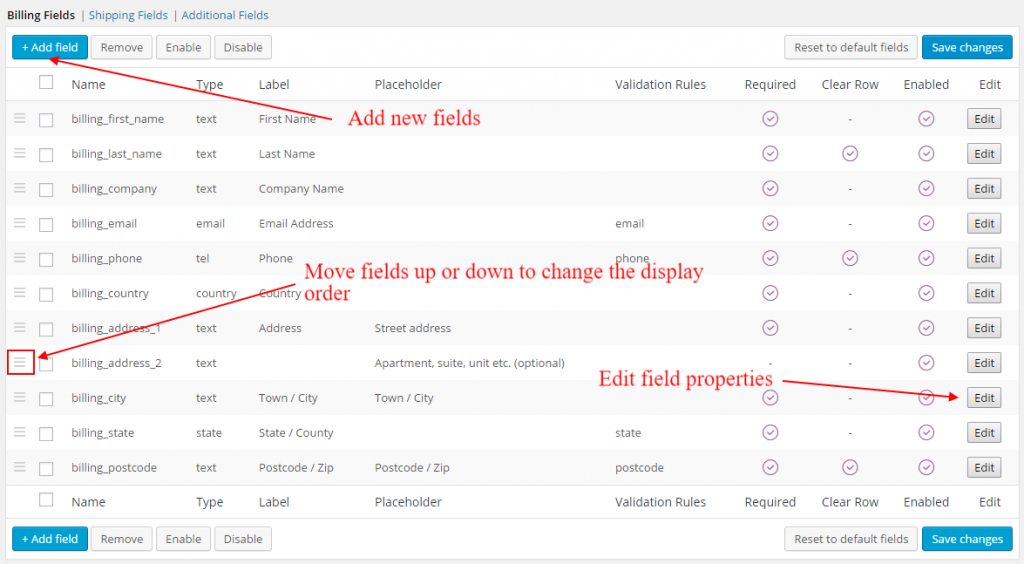Click drag handle for billing_last_name row
The image size is (1024, 564).
point(20,153)
